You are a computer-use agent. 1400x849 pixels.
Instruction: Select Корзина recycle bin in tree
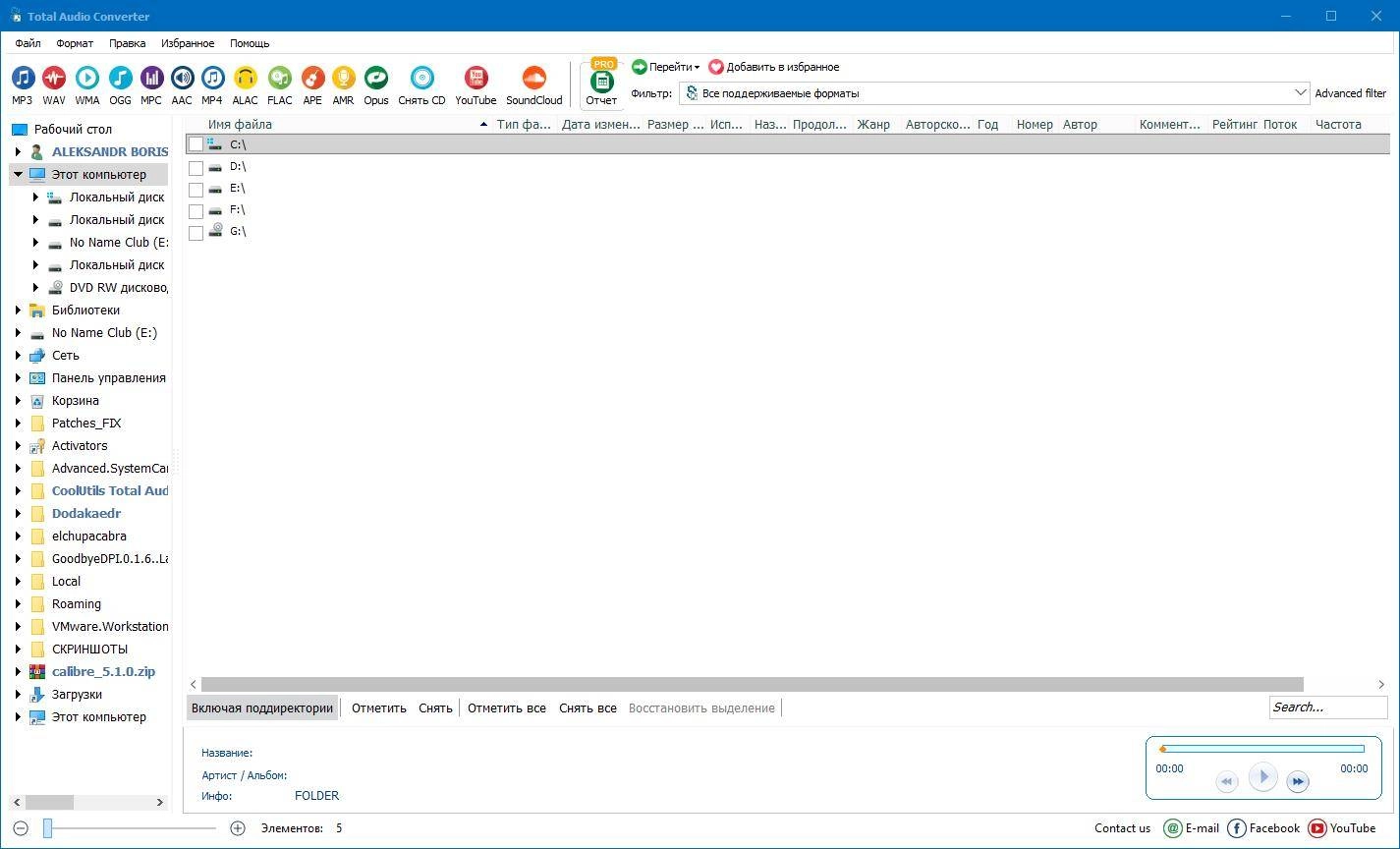coord(76,400)
